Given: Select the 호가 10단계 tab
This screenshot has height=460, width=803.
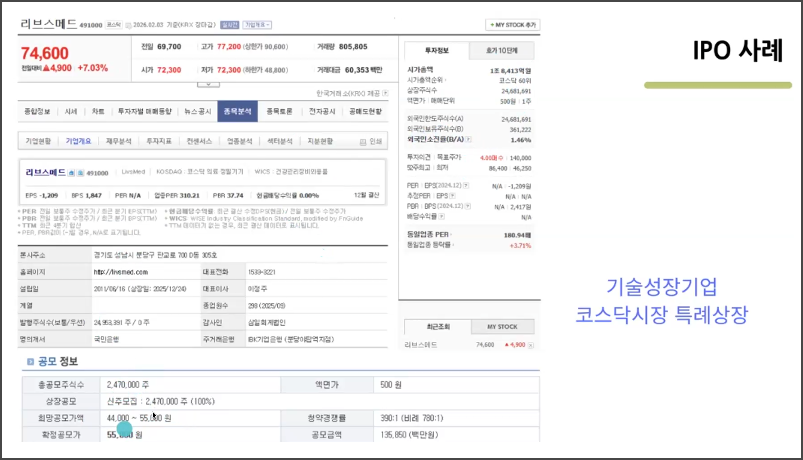Looking at the screenshot, I should 502,51.
